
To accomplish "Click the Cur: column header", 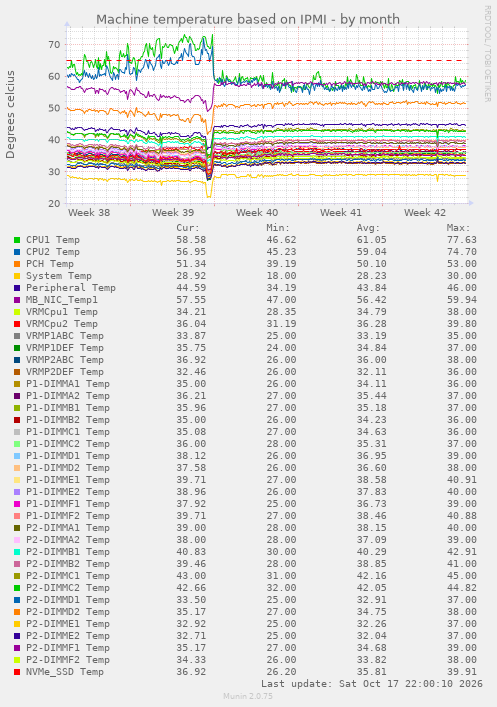I will pyautogui.click(x=188, y=228).
